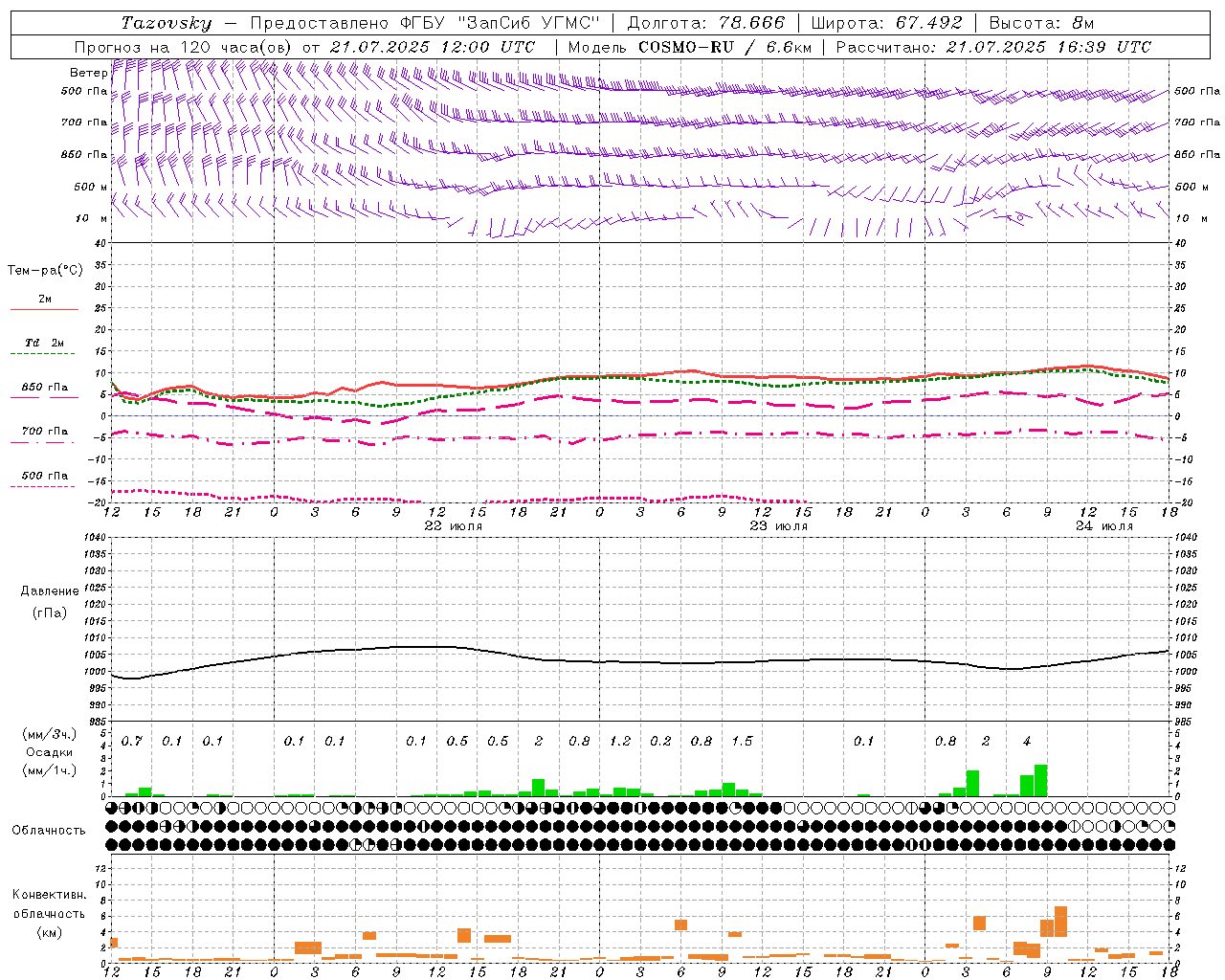Click the 23 июля date label
The height and width of the screenshot is (980, 1225).
point(779,526)
